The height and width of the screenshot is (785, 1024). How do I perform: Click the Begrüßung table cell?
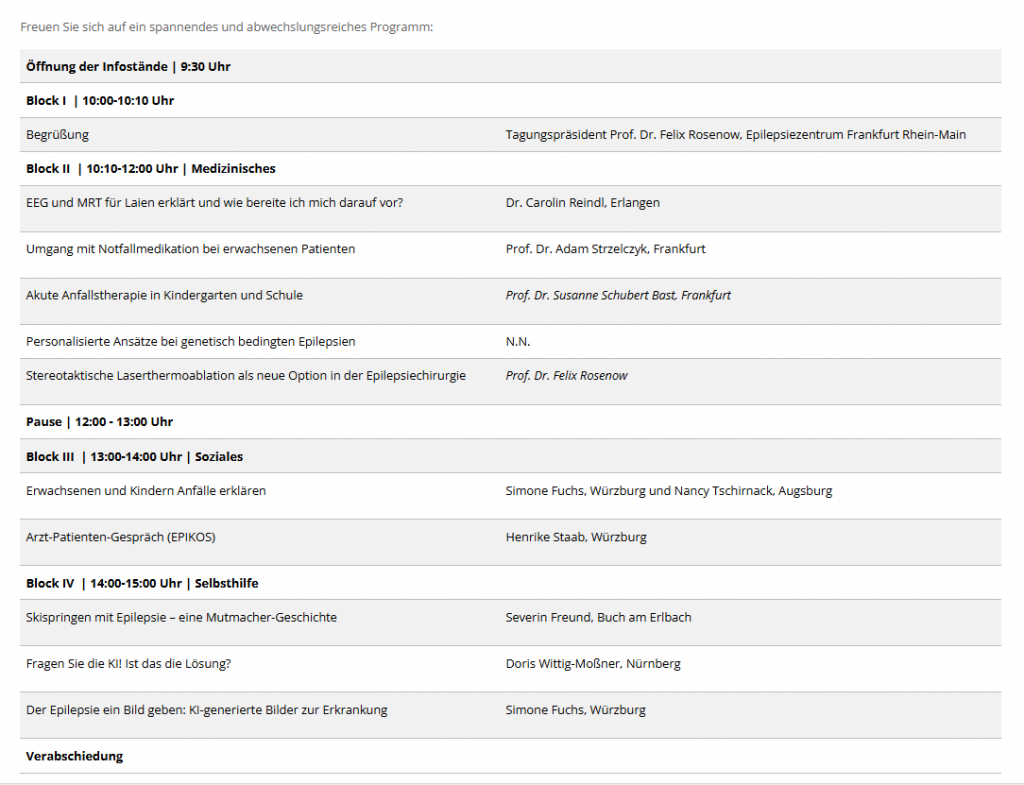[57, 135]
